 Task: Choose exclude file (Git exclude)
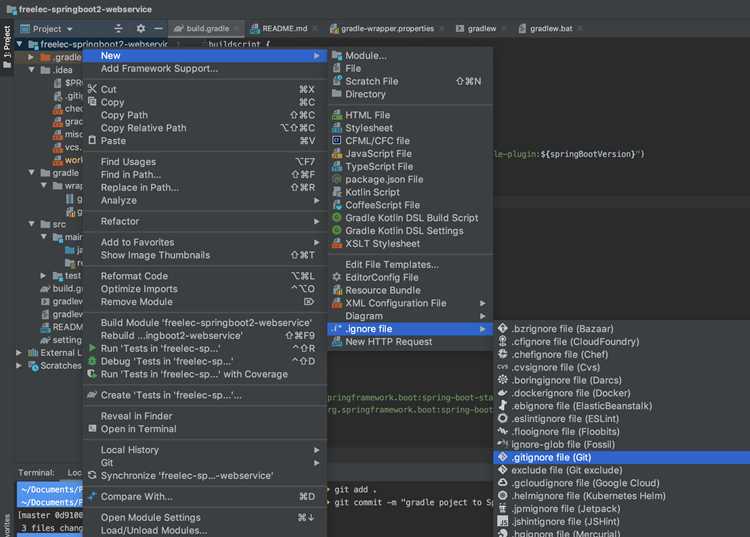click(x=621, y=470)
